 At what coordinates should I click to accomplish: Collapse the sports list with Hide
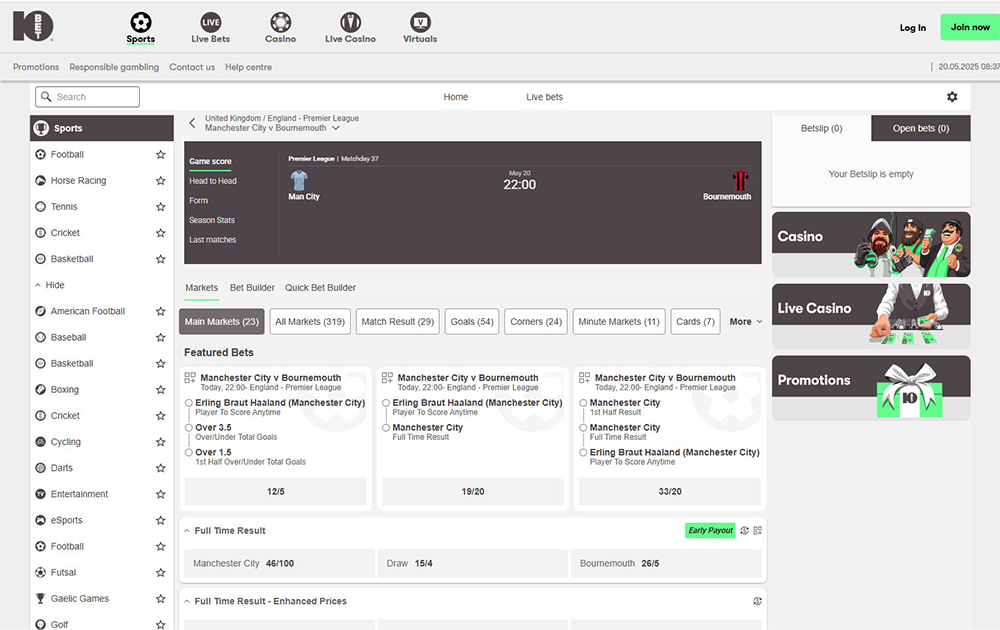click(50, 285)
